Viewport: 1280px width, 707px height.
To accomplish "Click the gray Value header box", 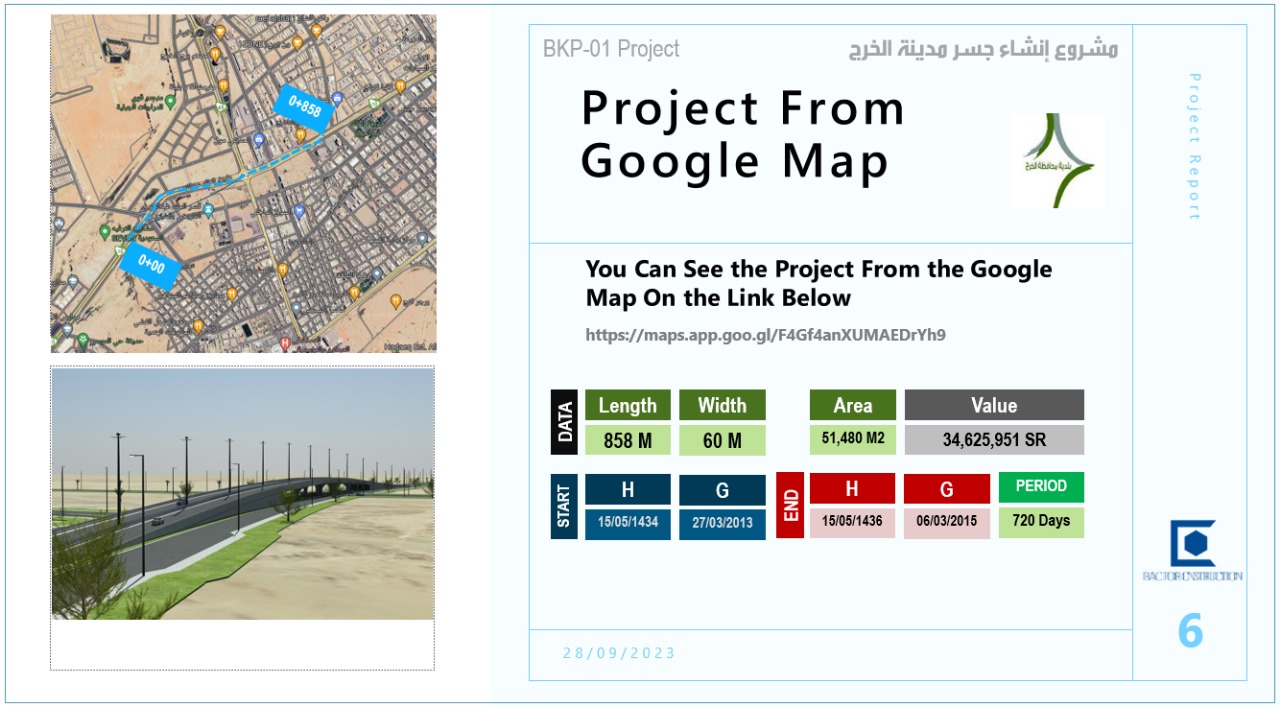I will (994, 405).
